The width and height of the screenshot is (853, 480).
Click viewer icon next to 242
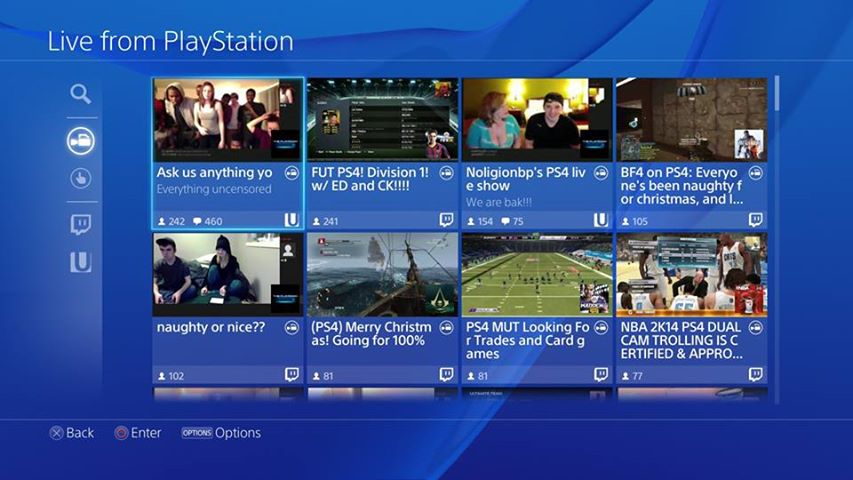(x=162, y=221)
